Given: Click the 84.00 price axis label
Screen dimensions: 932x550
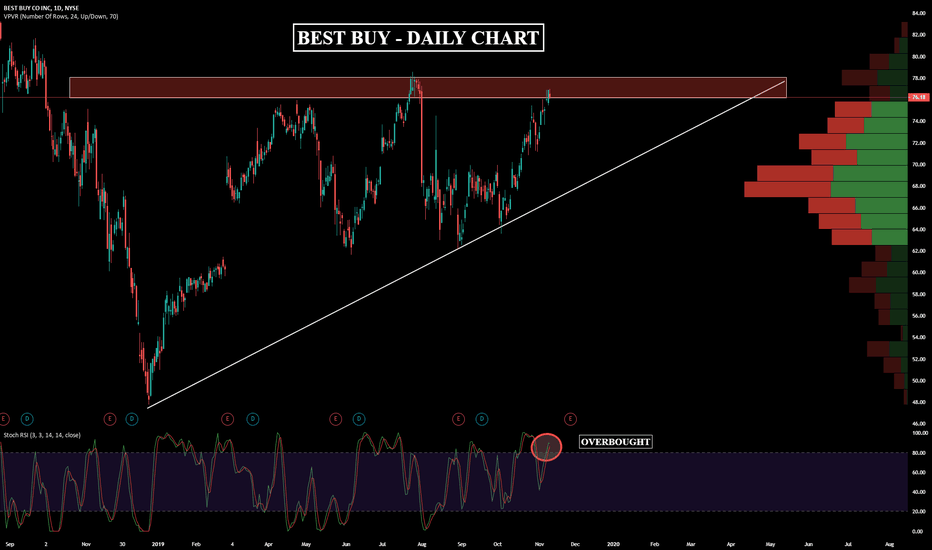Looking at the screenshot, I should tap(918, 13).
